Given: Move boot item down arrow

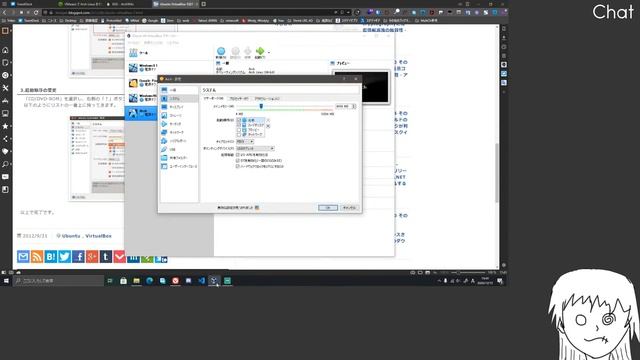Looking at the screenshot, I should click(x=268, y=126).
